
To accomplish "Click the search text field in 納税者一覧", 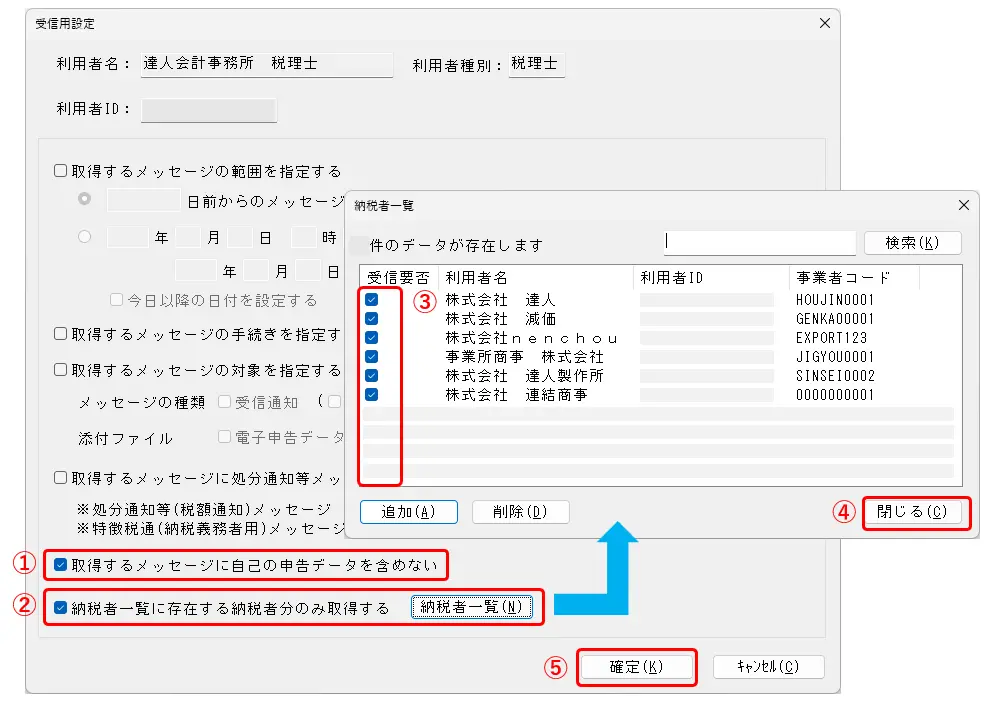I will [x=759, y=243].
